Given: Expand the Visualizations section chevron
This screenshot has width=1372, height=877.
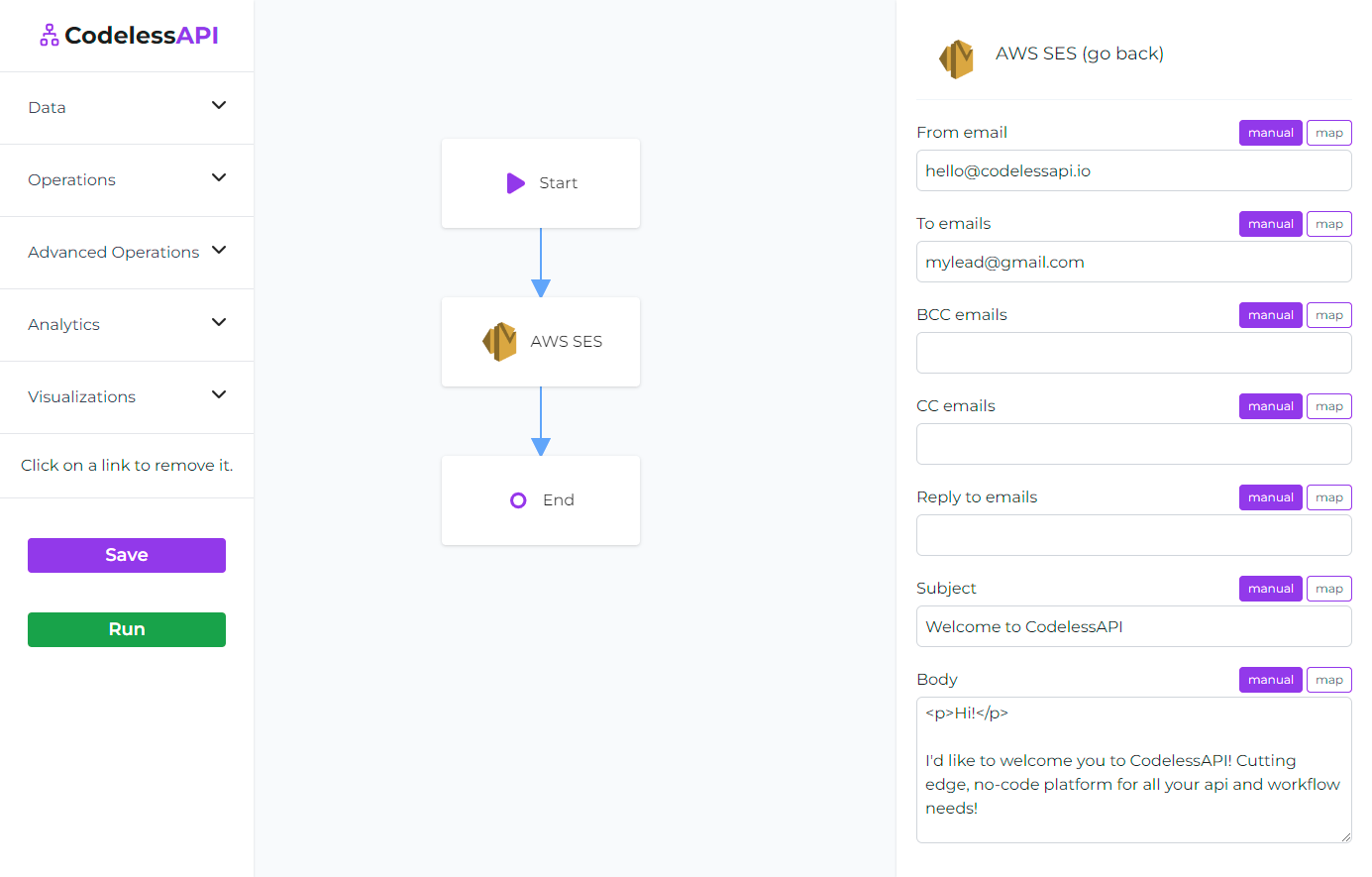Looking at the screenshot, I should (x=219, y=394).
